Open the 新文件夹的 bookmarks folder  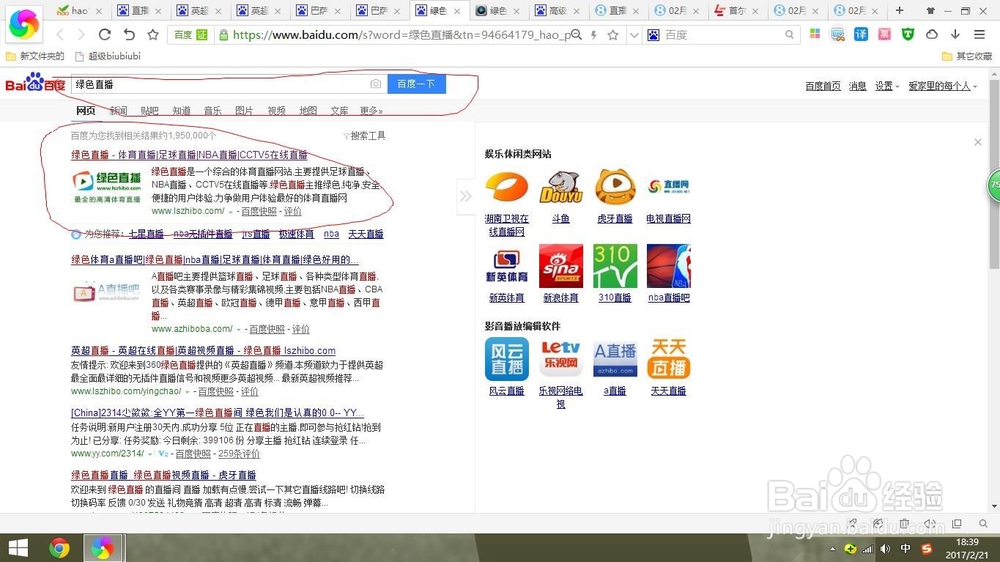(35, 56)
